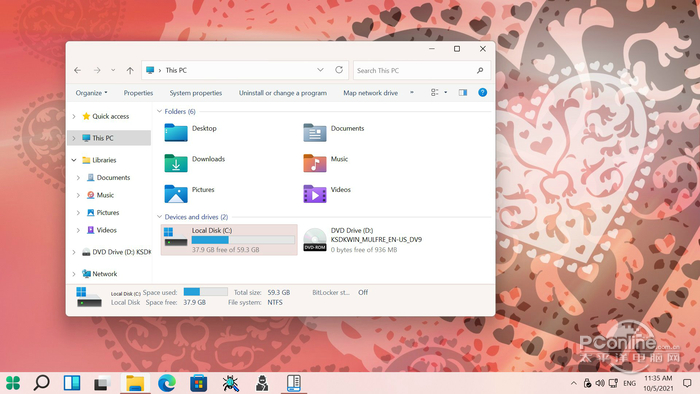Open the Organize menu
The width and height of the screenshot is (700, 394).
tap(92, 93)
